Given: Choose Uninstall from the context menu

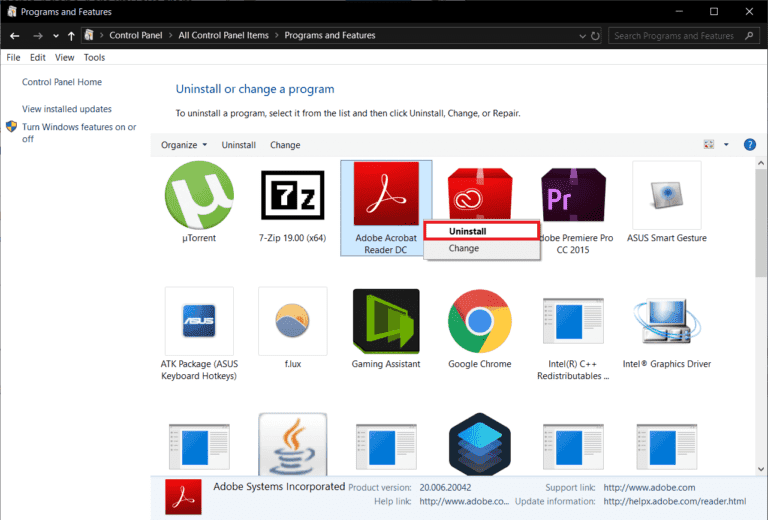Looking at the screenshot, I should pos(468,231).
